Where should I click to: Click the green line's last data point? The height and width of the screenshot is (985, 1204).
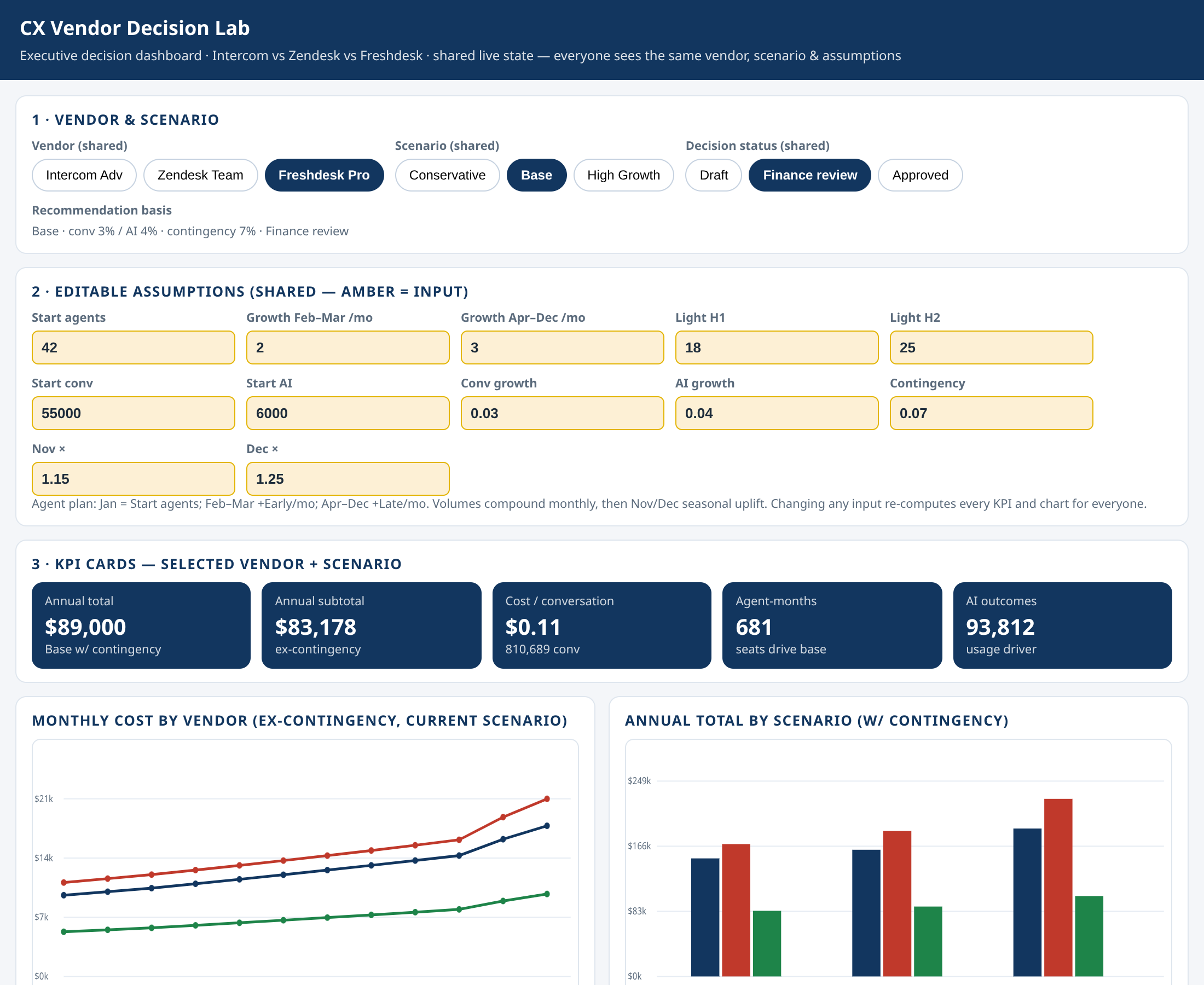547,894
